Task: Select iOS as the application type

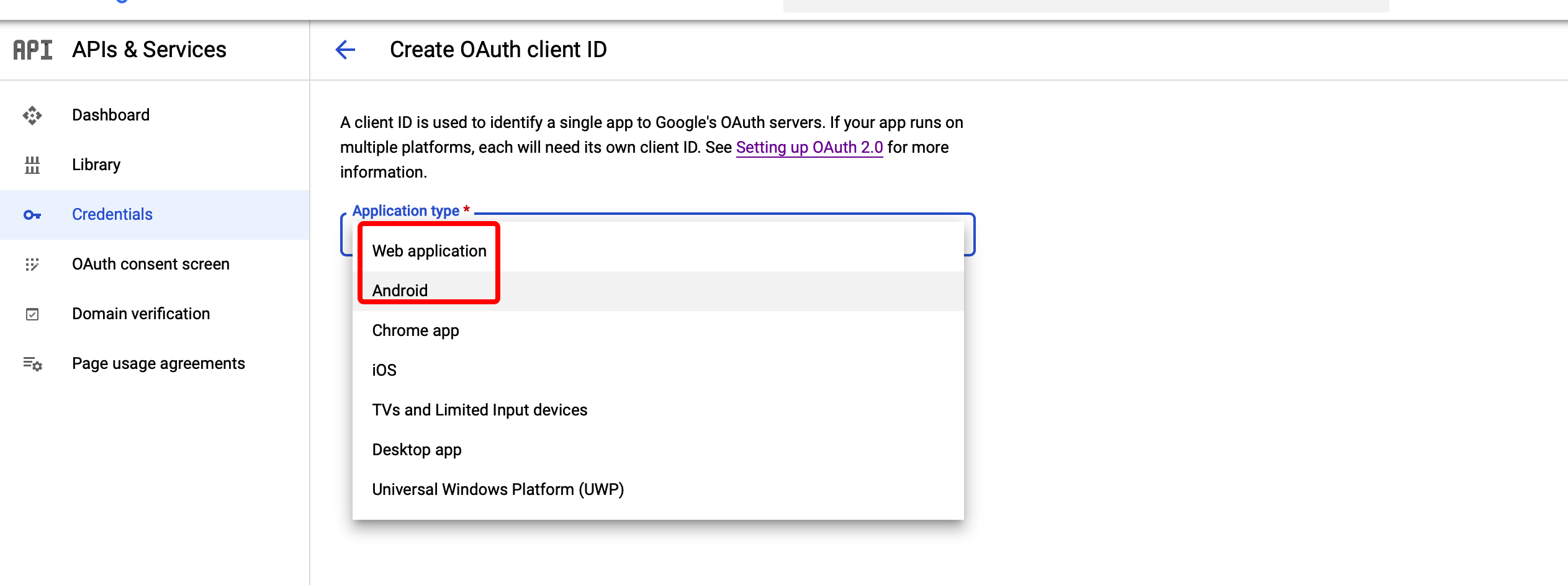Action: click(x=384, y=370)
